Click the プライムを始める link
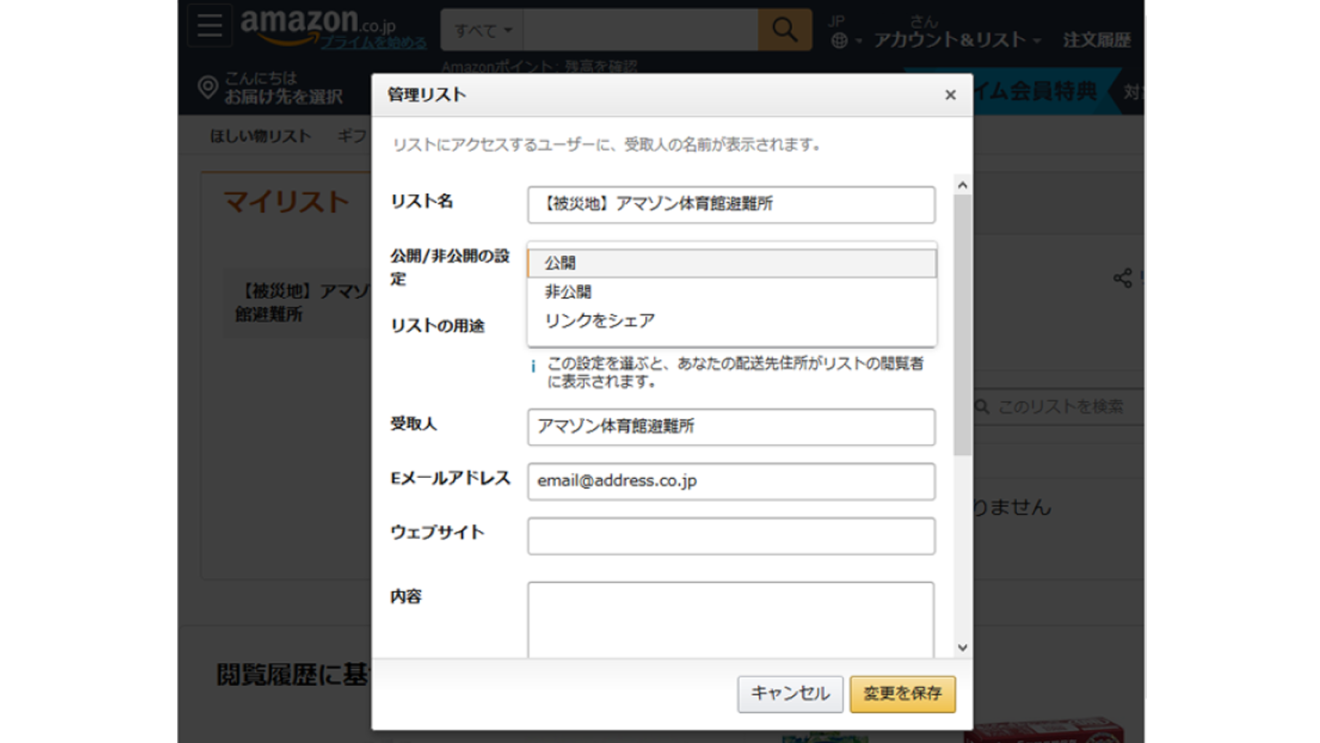1320x743 pixels. click(373, 43)
